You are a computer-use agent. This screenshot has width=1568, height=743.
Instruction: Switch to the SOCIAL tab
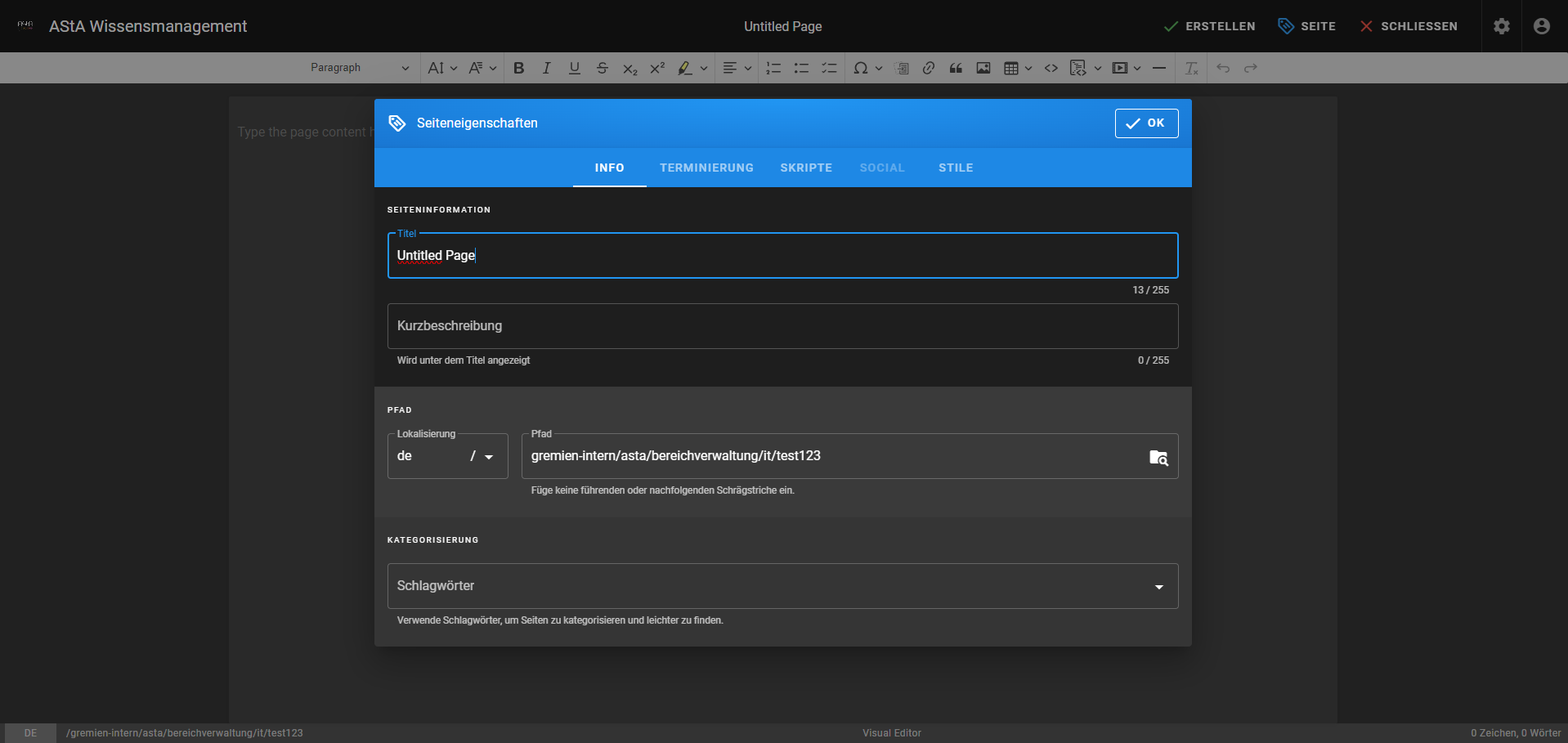pos(882,168)
